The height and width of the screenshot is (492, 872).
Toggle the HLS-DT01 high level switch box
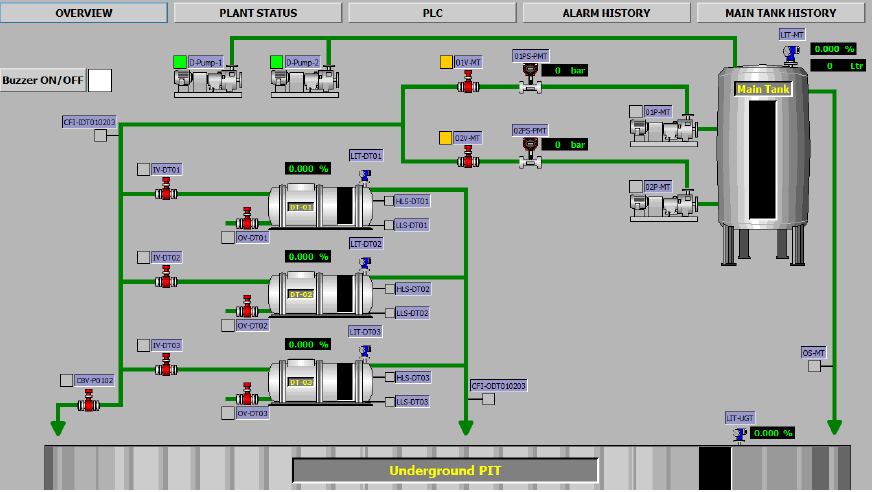coord(389,201)
